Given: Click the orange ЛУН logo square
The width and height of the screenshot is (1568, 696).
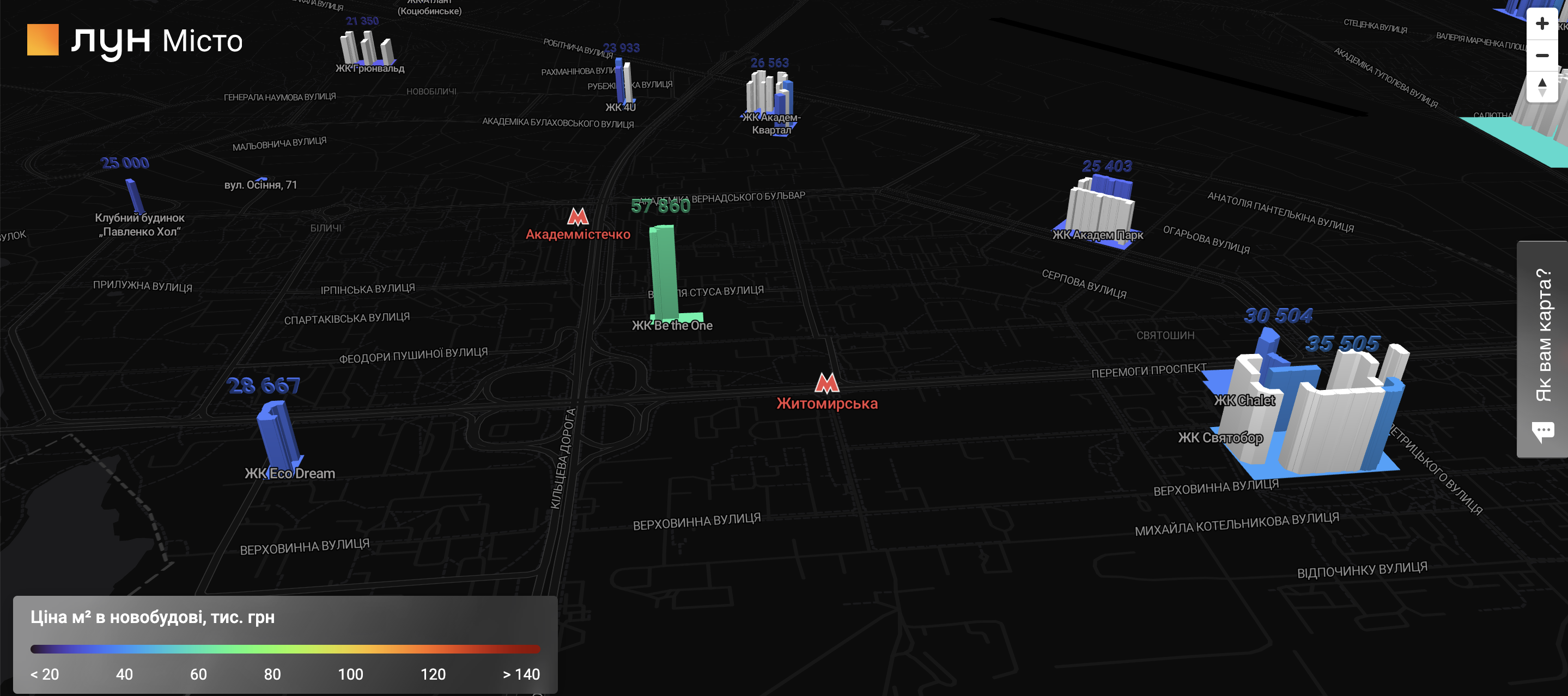Looking at the screenshot, I should tap(42, 40).
